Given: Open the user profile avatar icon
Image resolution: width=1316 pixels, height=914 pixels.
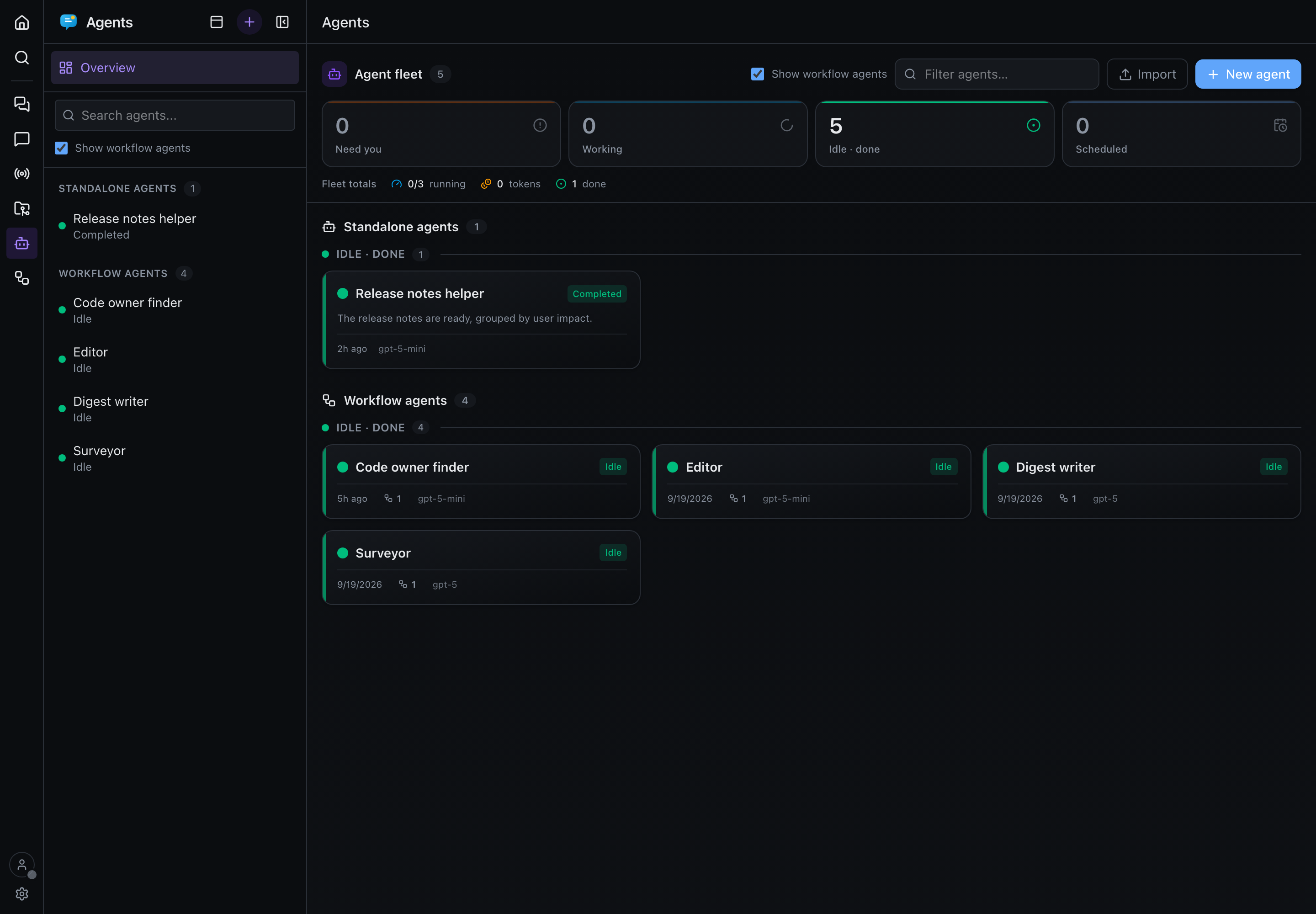Looking at the screenshot, I should 22,864.
